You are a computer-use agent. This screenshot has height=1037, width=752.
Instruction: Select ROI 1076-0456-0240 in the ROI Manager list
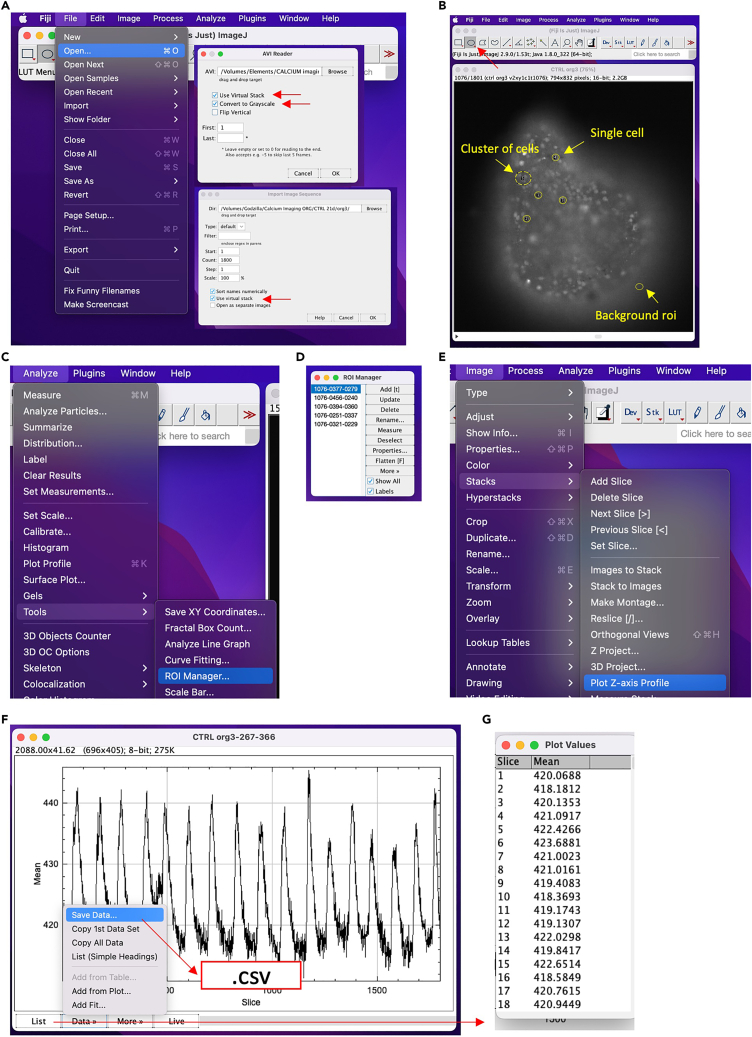[337, 398]
